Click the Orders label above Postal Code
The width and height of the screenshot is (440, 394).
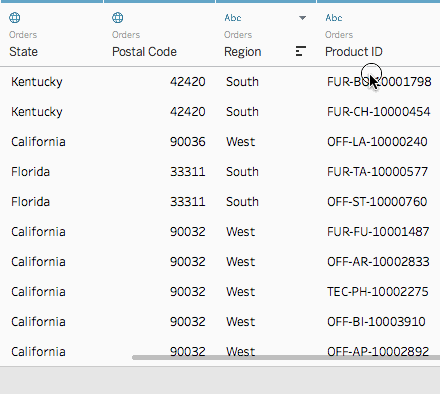(x=126, y=35)
